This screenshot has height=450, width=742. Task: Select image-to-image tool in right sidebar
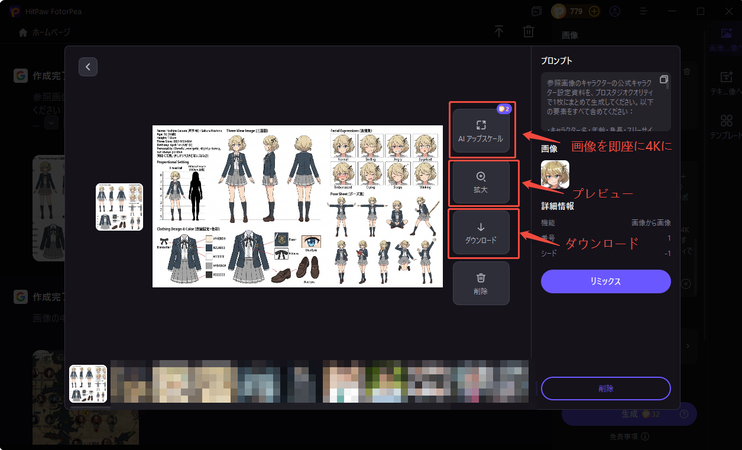pos(726,39)
